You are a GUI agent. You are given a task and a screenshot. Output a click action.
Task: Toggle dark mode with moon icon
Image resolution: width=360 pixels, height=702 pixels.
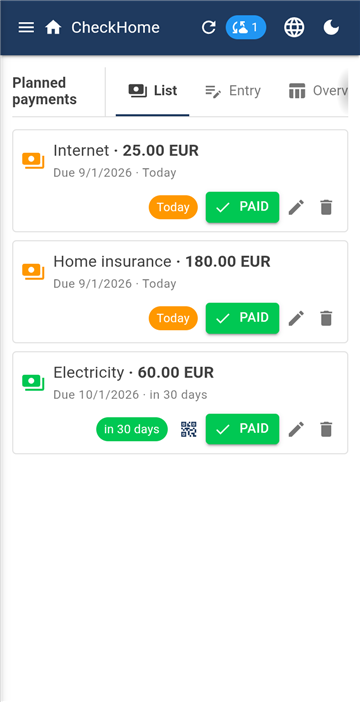[331, 28]
